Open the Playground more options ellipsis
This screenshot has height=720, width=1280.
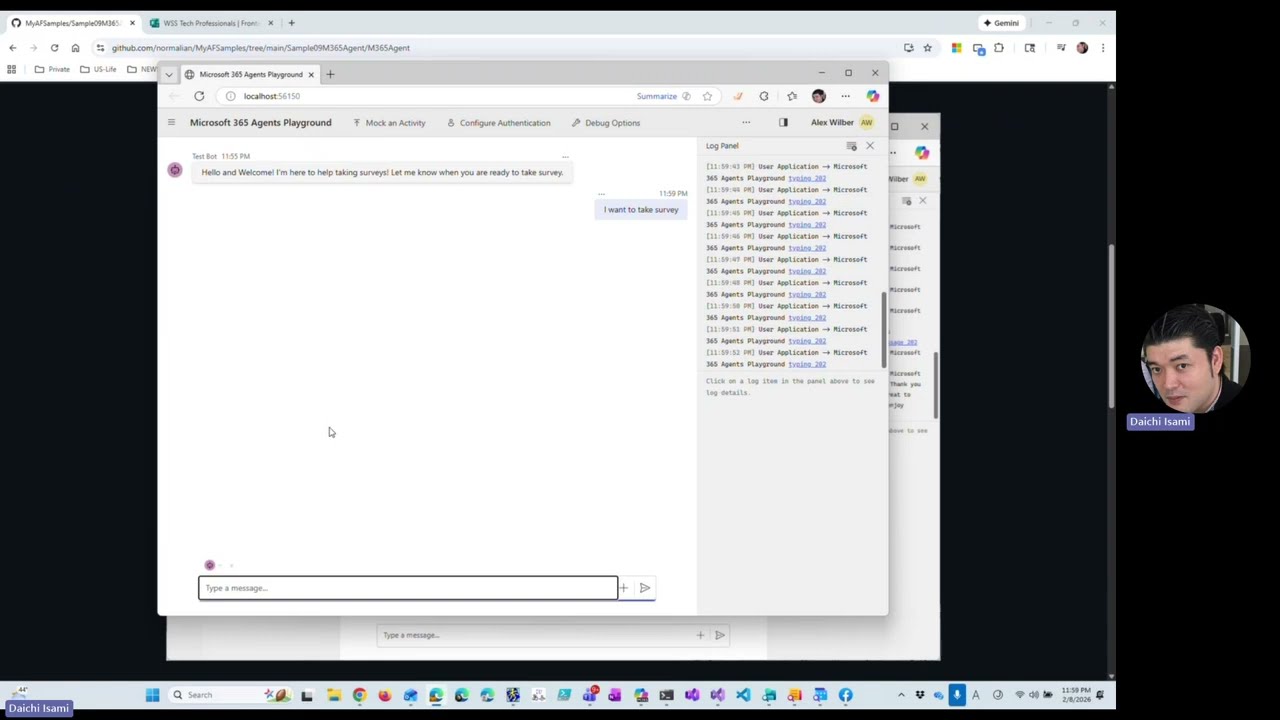point(746,123)
